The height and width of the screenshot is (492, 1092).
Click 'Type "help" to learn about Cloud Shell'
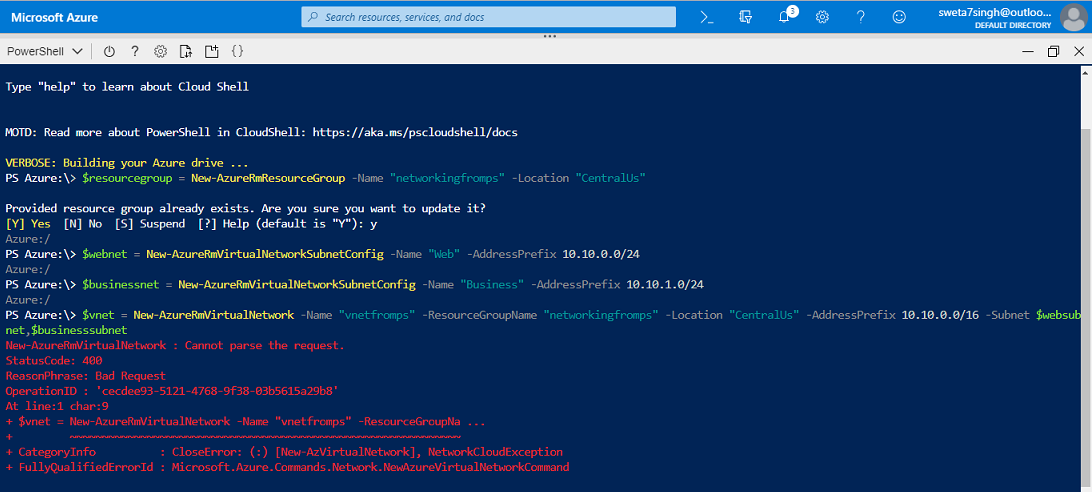coord(127,87)
